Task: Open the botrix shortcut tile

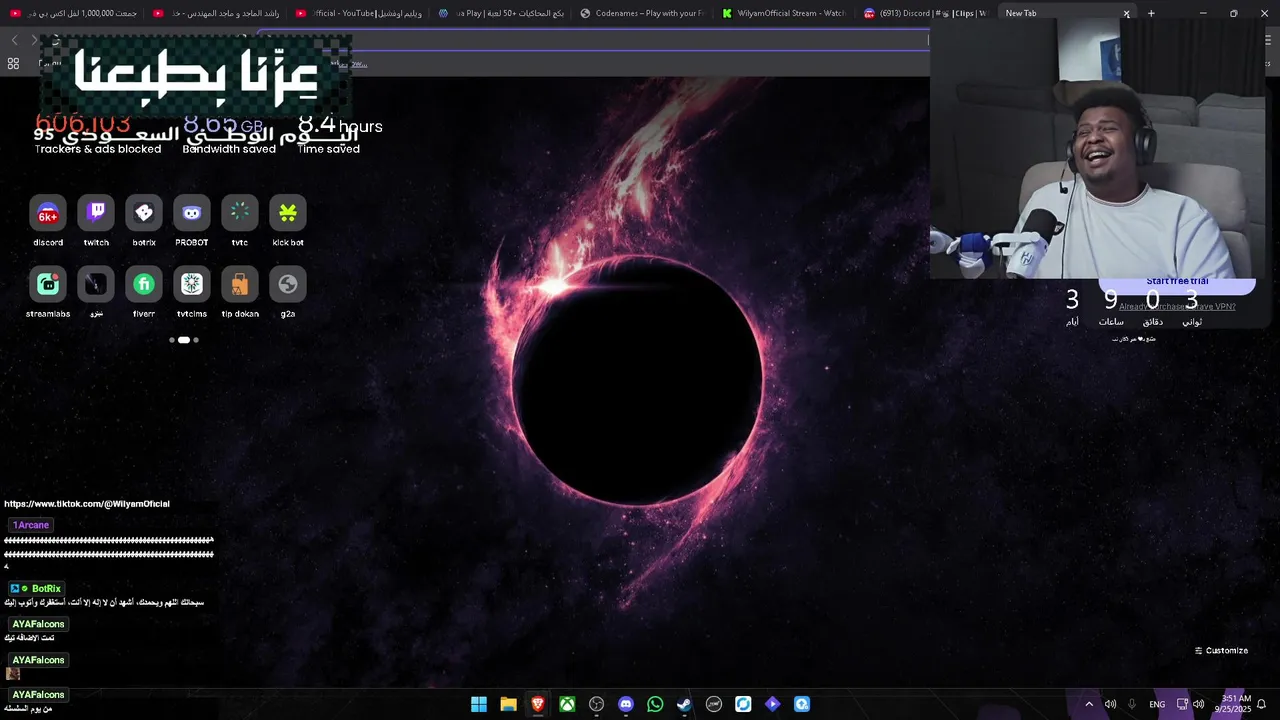Action: (x=144, y=213)
